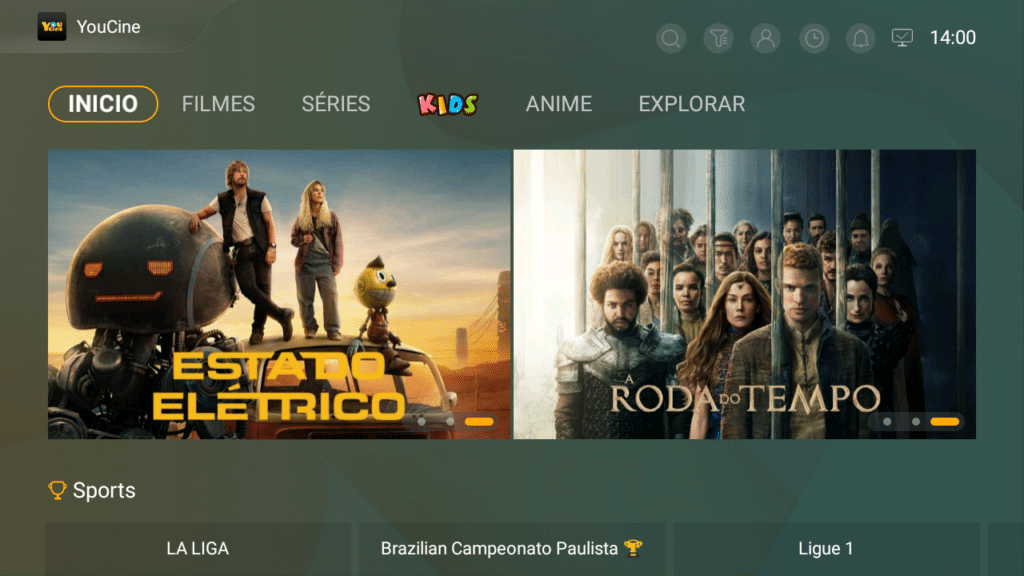Select Brazilian Campeonato Paulista category
The image size is (1024, 576).
point(512,549)
